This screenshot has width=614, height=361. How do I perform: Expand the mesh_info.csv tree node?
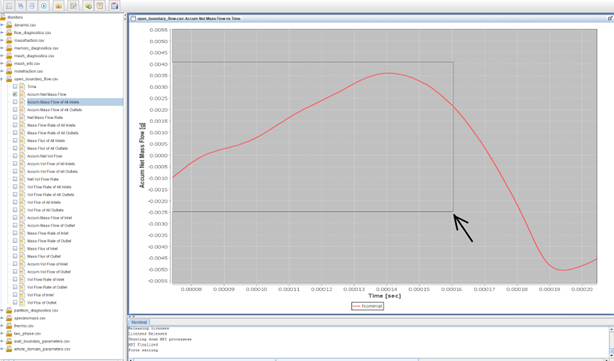(2, 63)
